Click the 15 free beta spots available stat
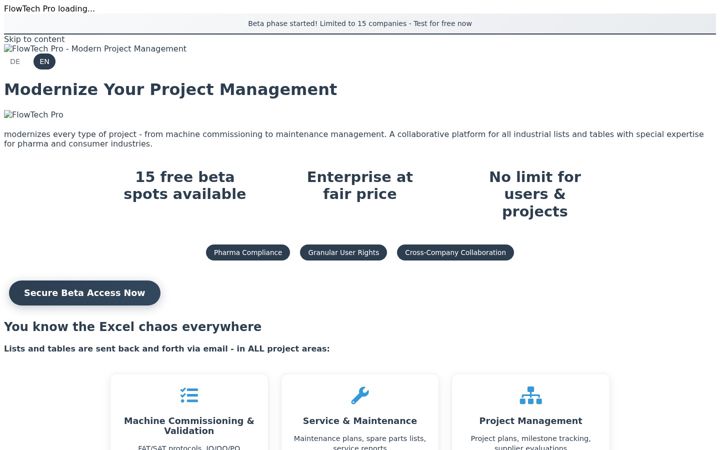 click(185, 186)
